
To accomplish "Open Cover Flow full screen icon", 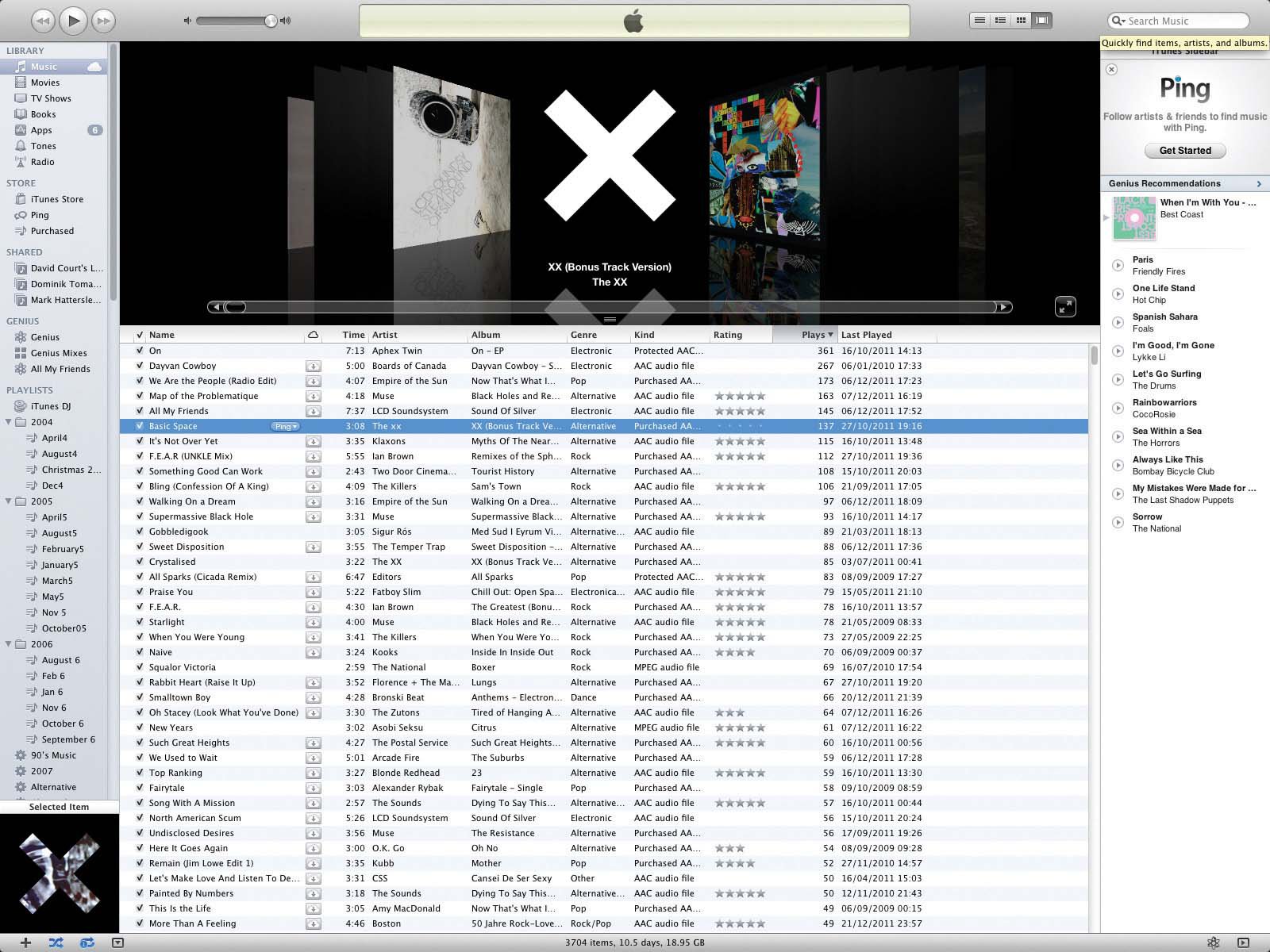I will (1065, 306).
